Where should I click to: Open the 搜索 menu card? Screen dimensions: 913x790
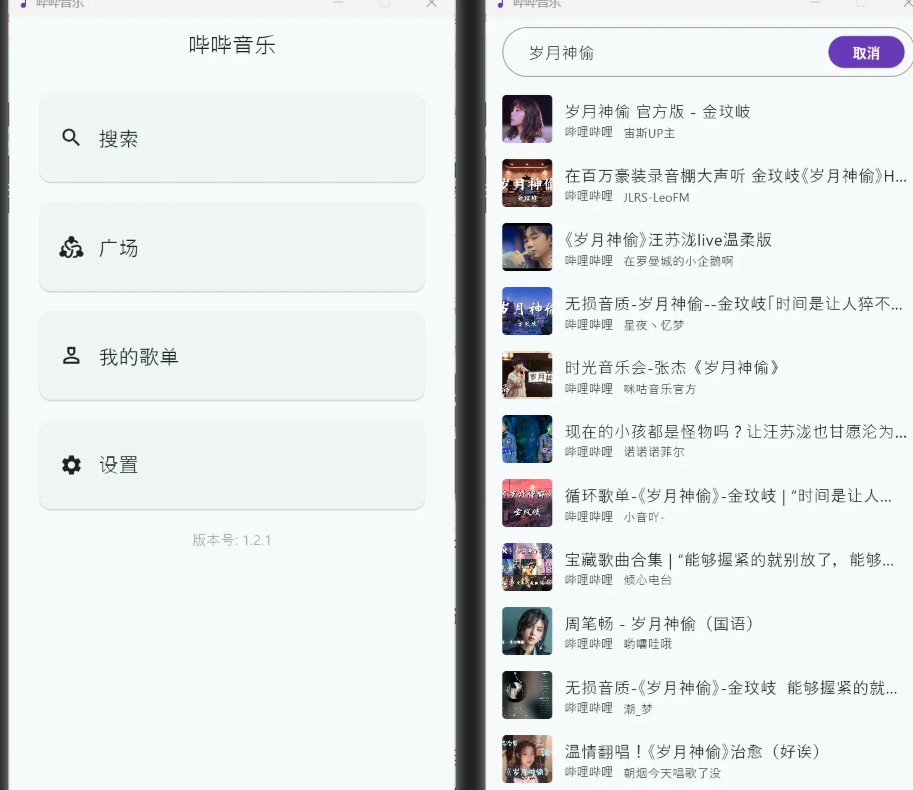(x=232, y=138)
